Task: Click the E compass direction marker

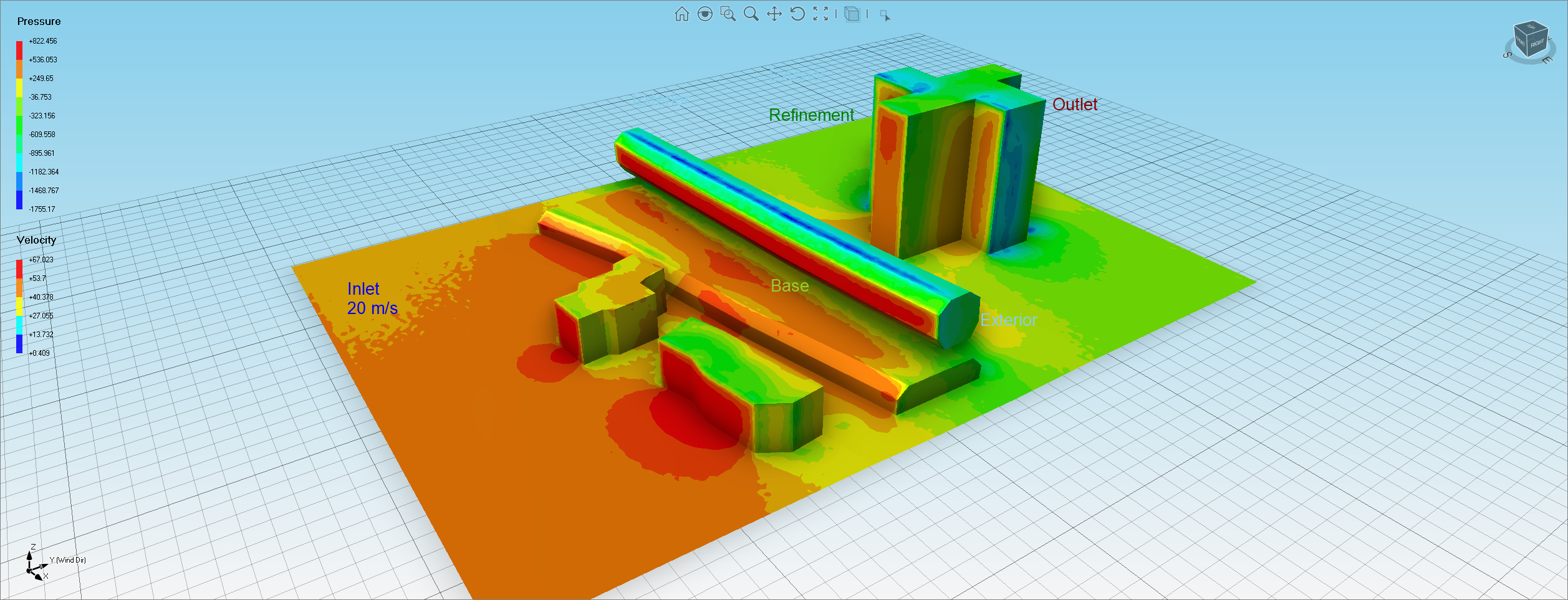Action: 1547,60
